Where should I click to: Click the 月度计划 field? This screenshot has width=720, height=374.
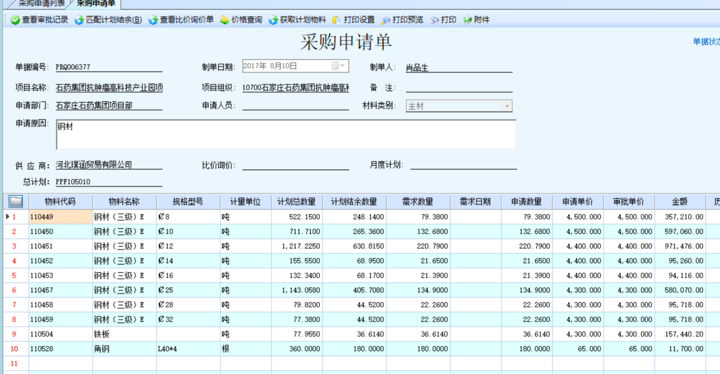coord(463,164)
